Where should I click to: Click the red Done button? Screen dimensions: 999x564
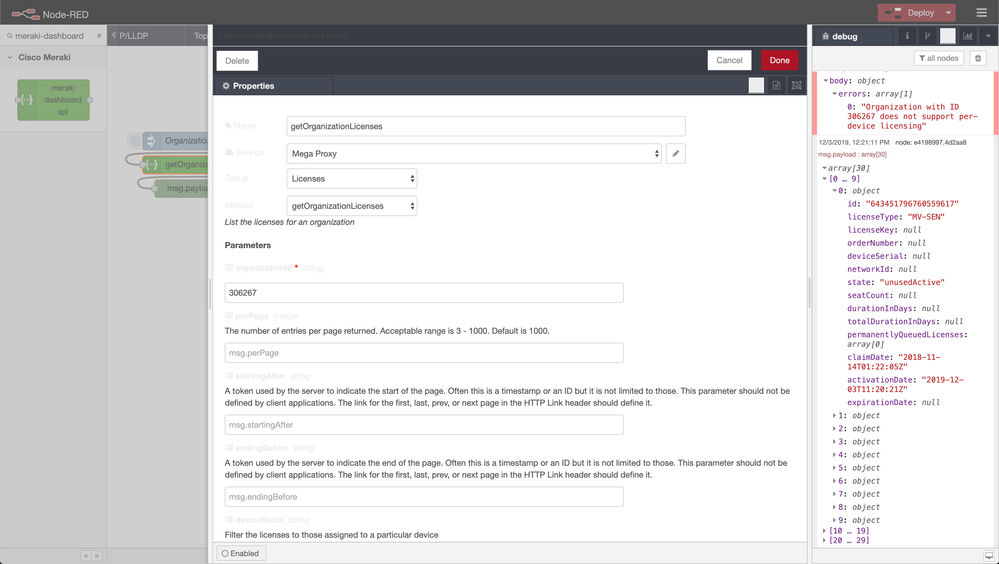pyautogui.click(x=779, y=61)
